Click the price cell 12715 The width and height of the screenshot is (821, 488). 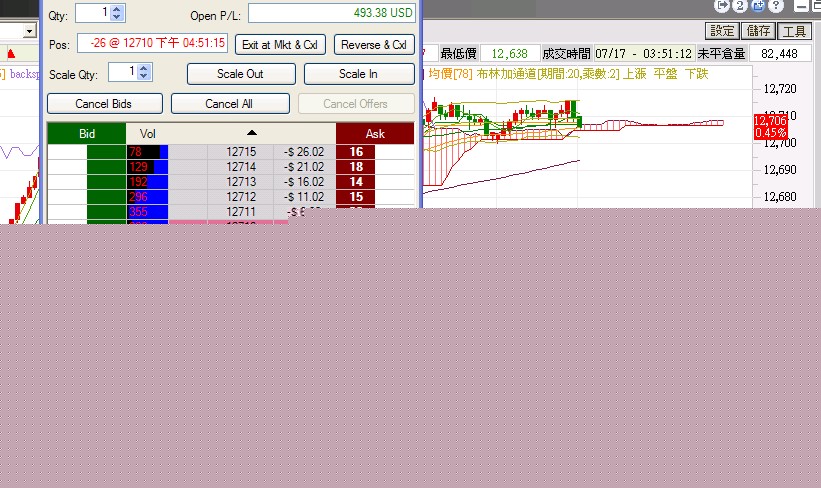241,152
